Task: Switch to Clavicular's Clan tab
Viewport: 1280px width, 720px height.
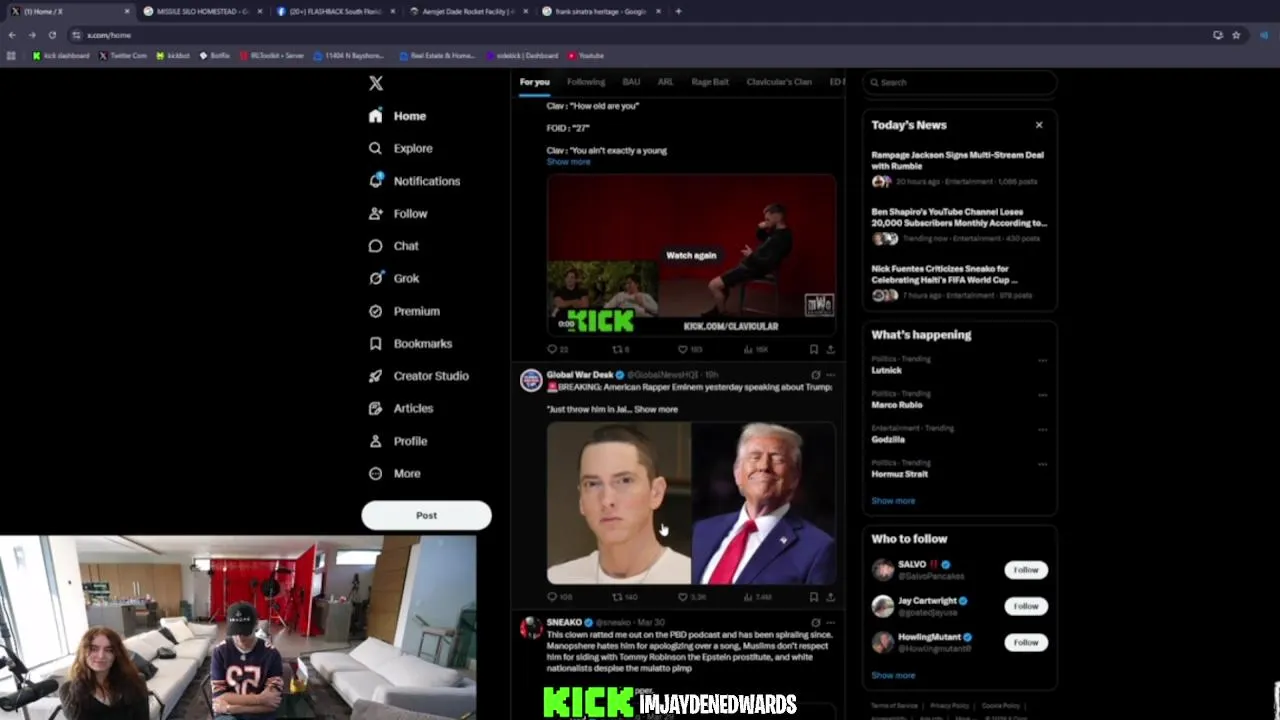Action: 779,82
